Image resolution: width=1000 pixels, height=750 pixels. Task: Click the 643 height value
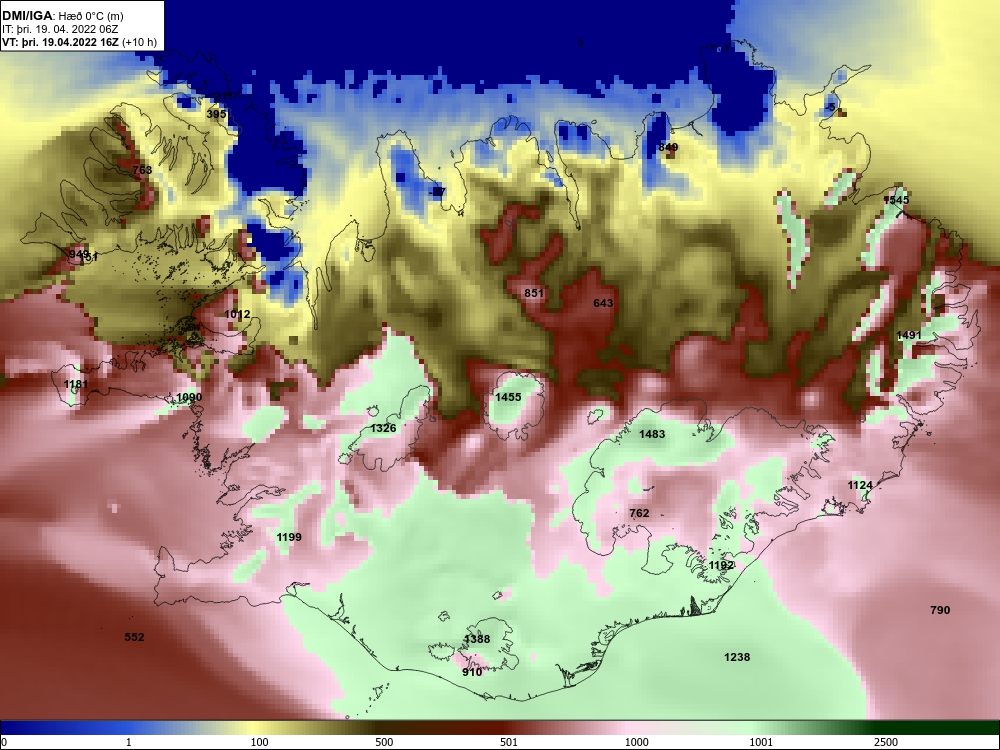pyautogui.click(x=603, y=302)
